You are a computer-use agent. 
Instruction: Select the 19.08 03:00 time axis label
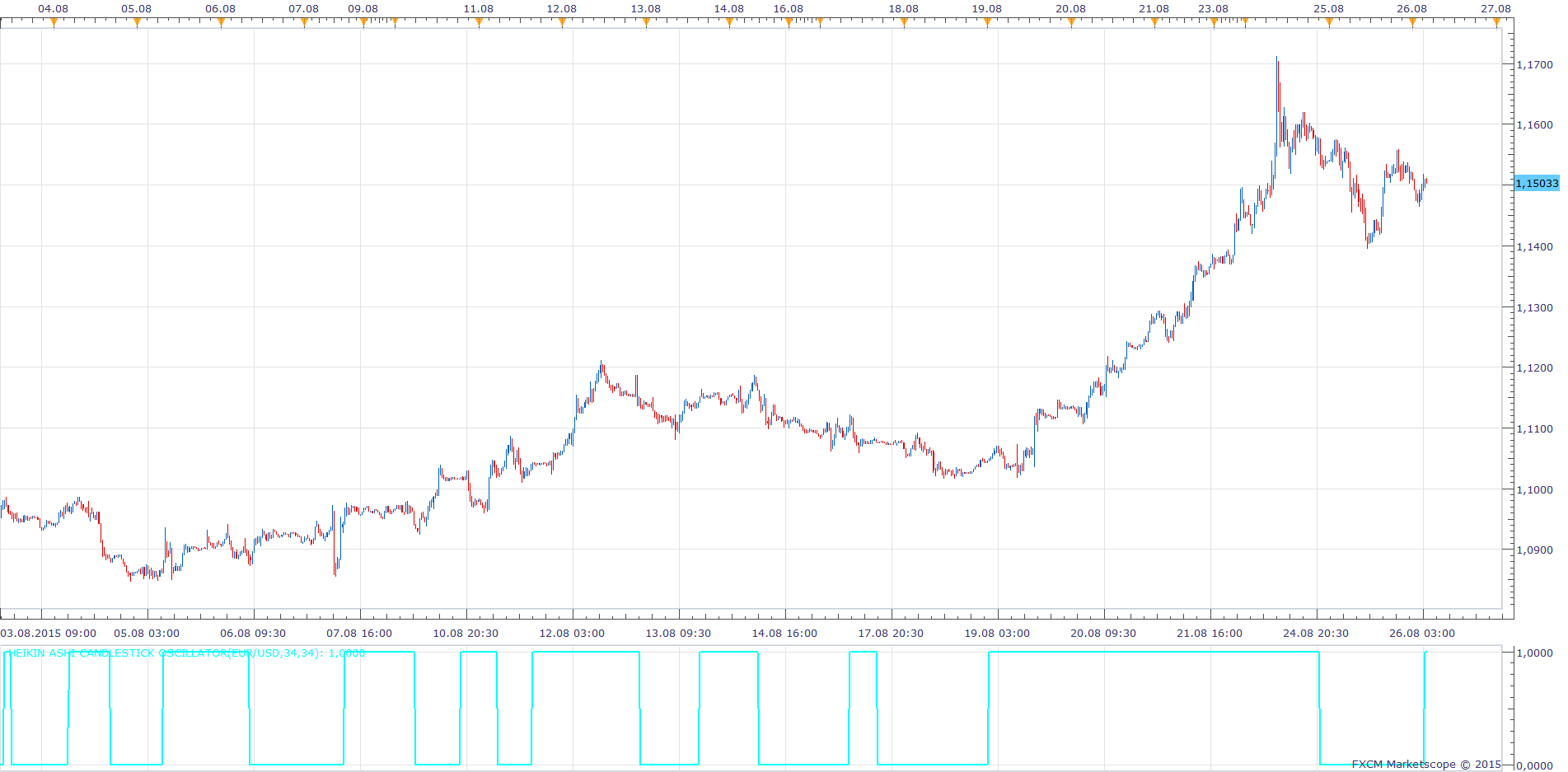point(997,634)
